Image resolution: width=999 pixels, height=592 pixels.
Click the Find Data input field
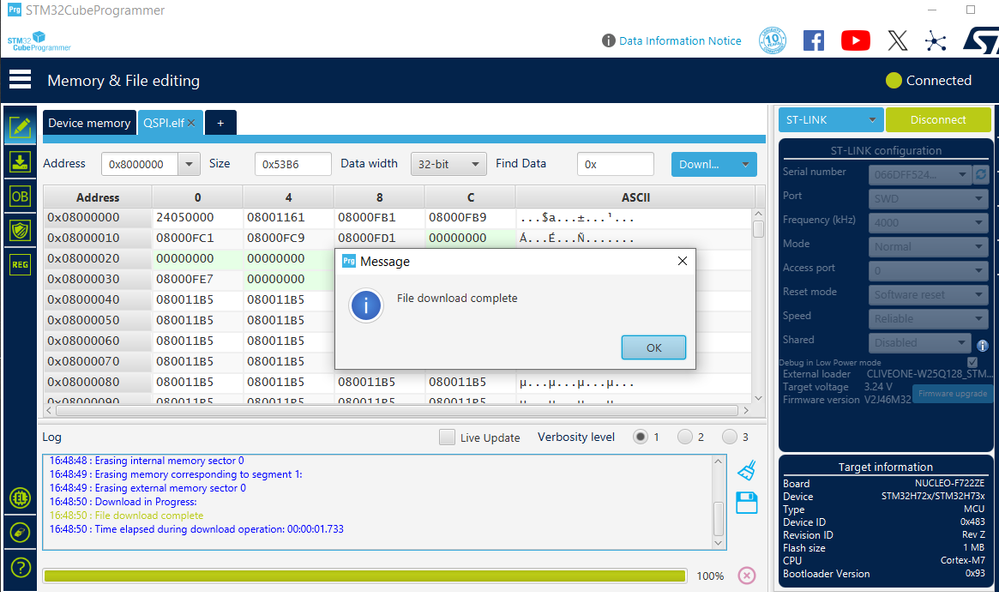(615, 164)
